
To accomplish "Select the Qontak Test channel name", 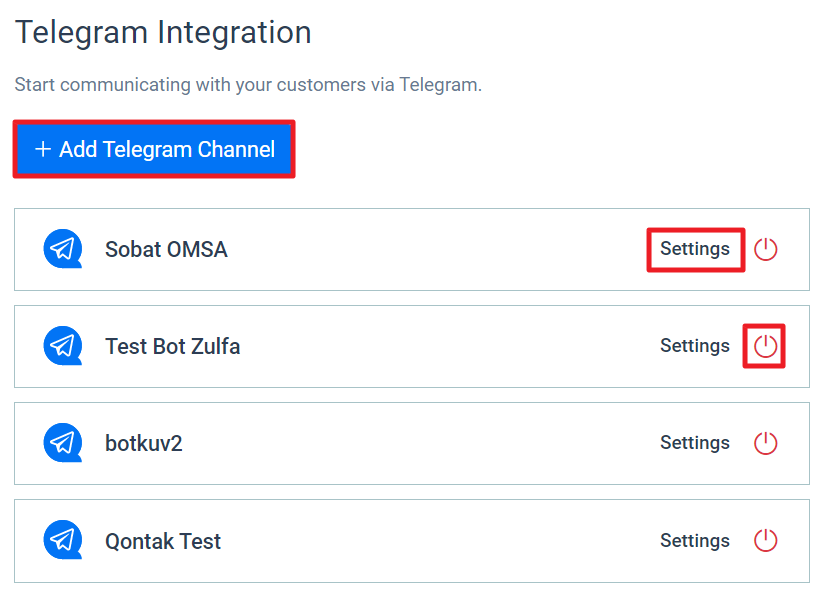I will (163, 541).
